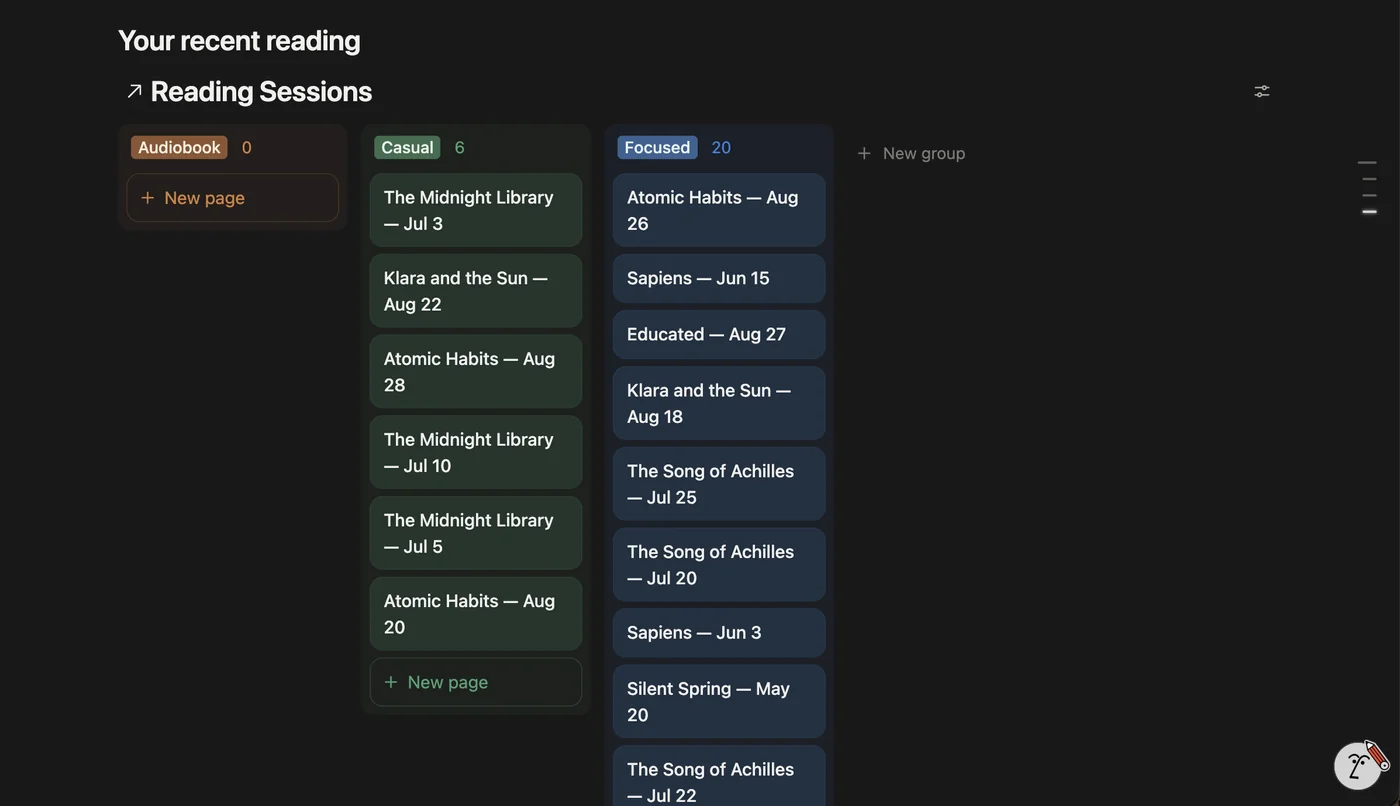Open Klara and the Sun — Aug 22 card

(x=476, y=291)
